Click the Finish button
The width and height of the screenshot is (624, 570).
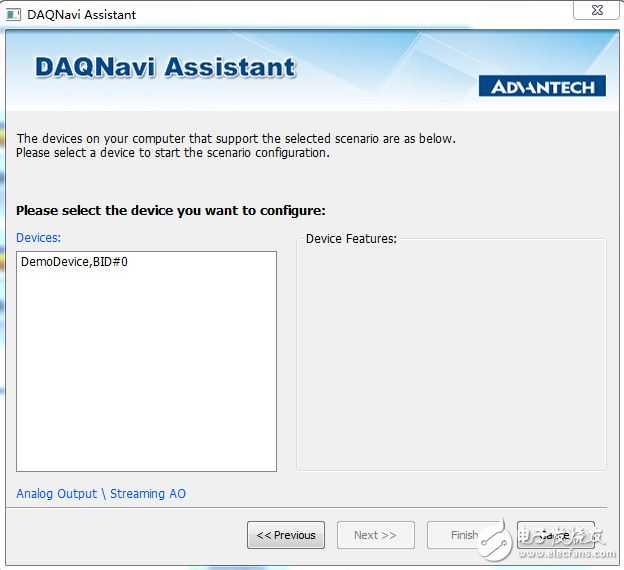click(465, 535)
